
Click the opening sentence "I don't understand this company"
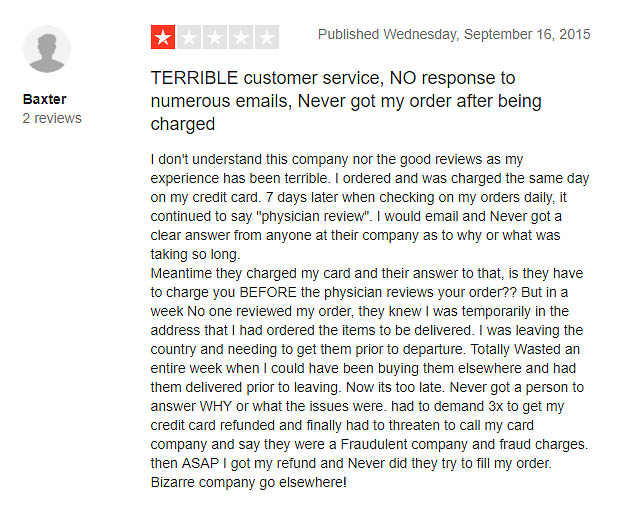click(x=250, y=159)
